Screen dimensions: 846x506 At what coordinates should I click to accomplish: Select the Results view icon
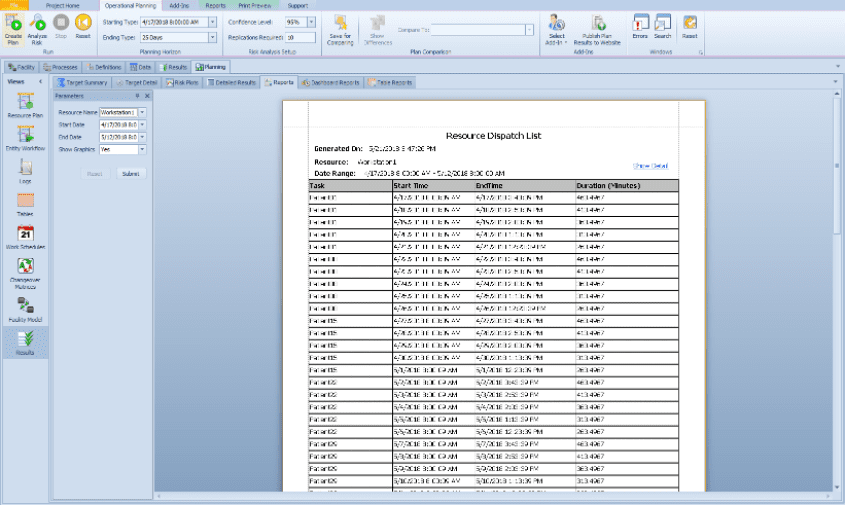[25, 343]
